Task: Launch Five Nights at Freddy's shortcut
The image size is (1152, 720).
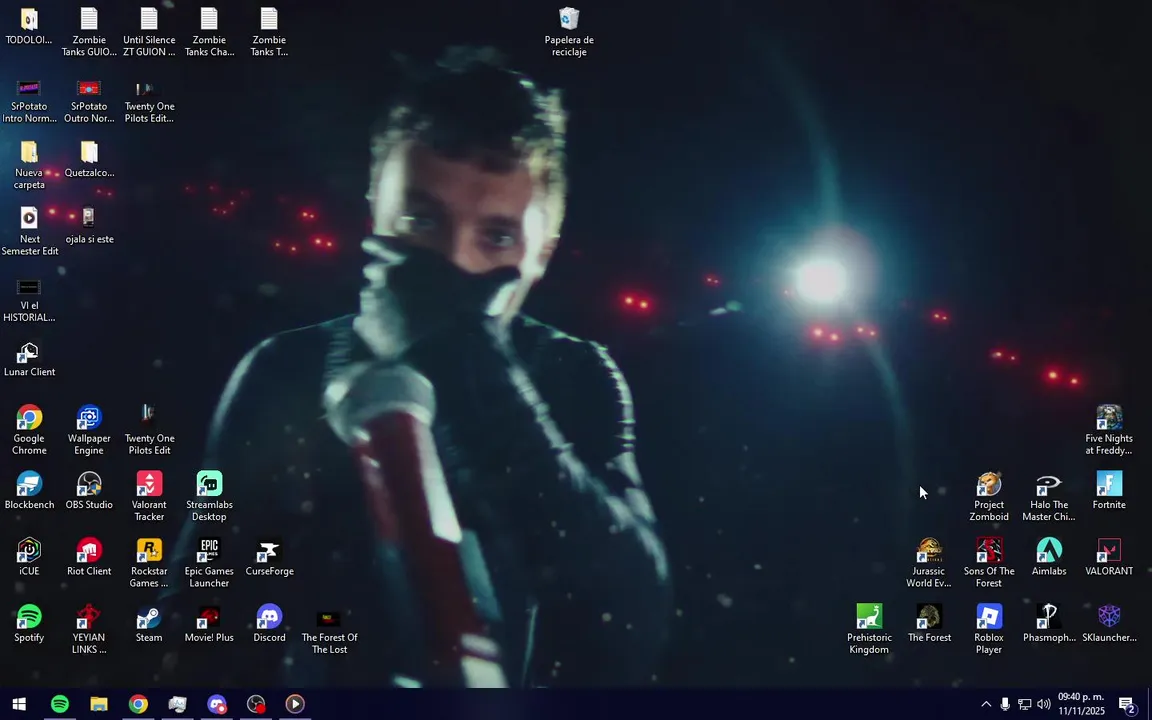Action: point(1109,430)
